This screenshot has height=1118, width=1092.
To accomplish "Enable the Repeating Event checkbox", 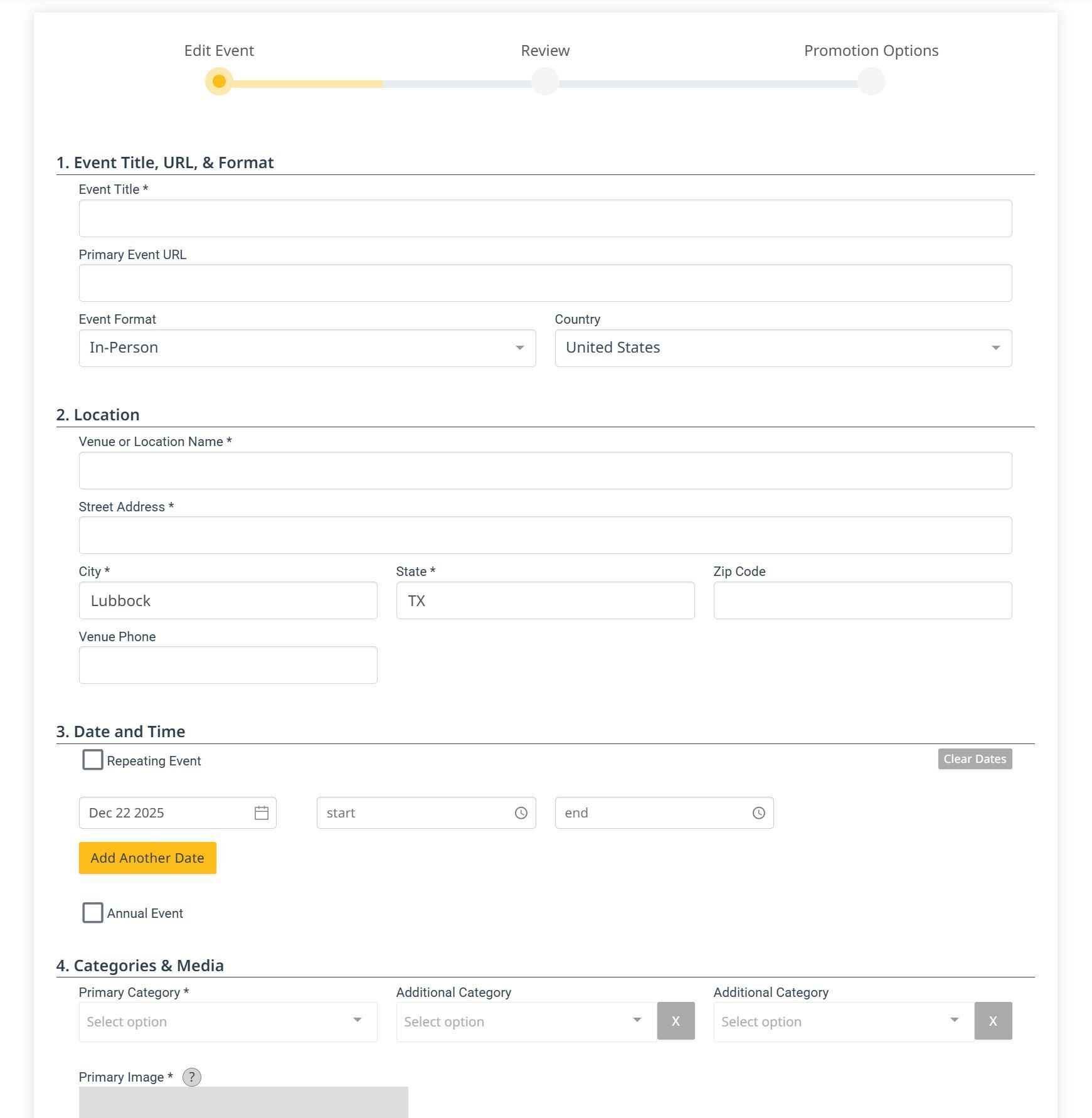I will pos(93,760).
